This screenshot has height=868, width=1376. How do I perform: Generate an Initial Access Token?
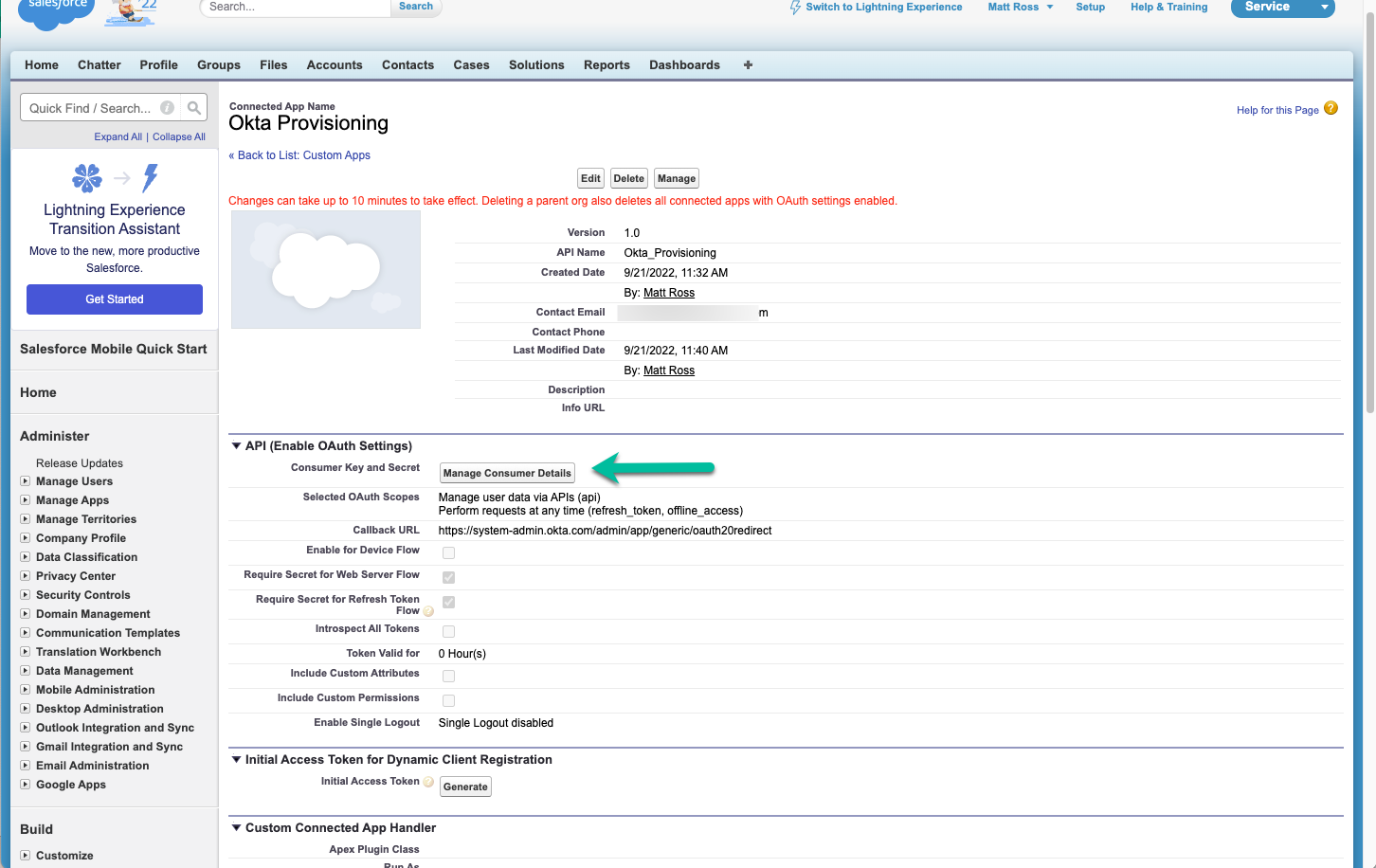[x=465, y=787]
